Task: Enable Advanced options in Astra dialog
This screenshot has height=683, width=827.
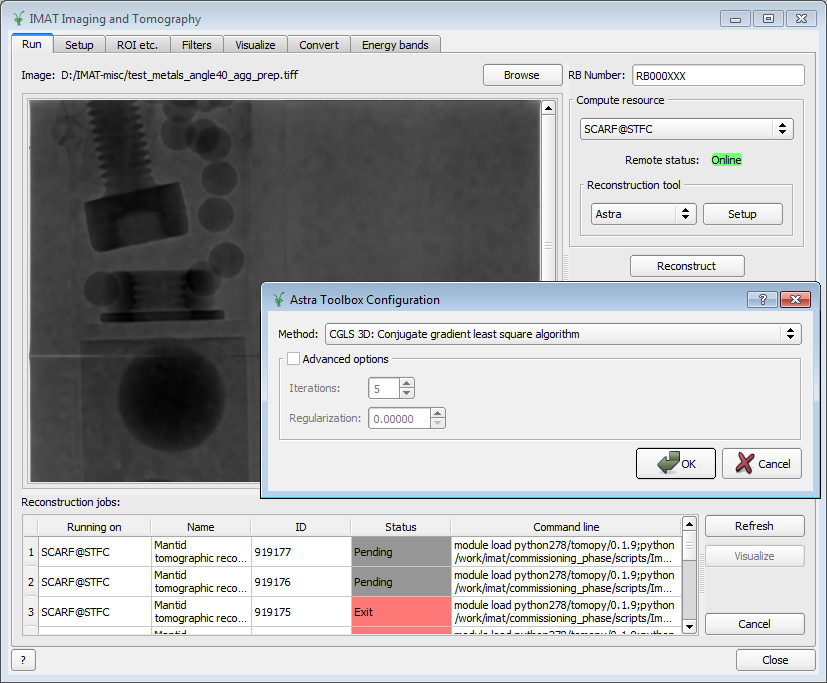Action: coord(294,357)
